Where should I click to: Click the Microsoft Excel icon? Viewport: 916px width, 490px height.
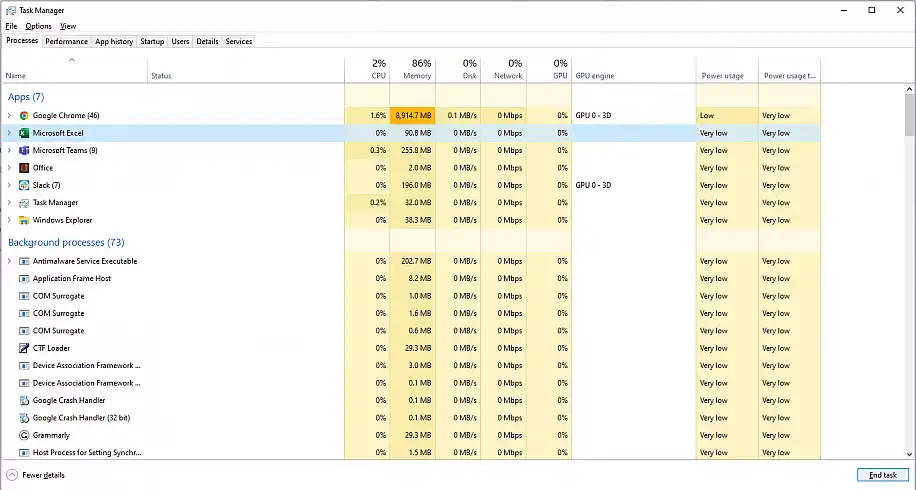pyautogui.click(x=24, y=133)
